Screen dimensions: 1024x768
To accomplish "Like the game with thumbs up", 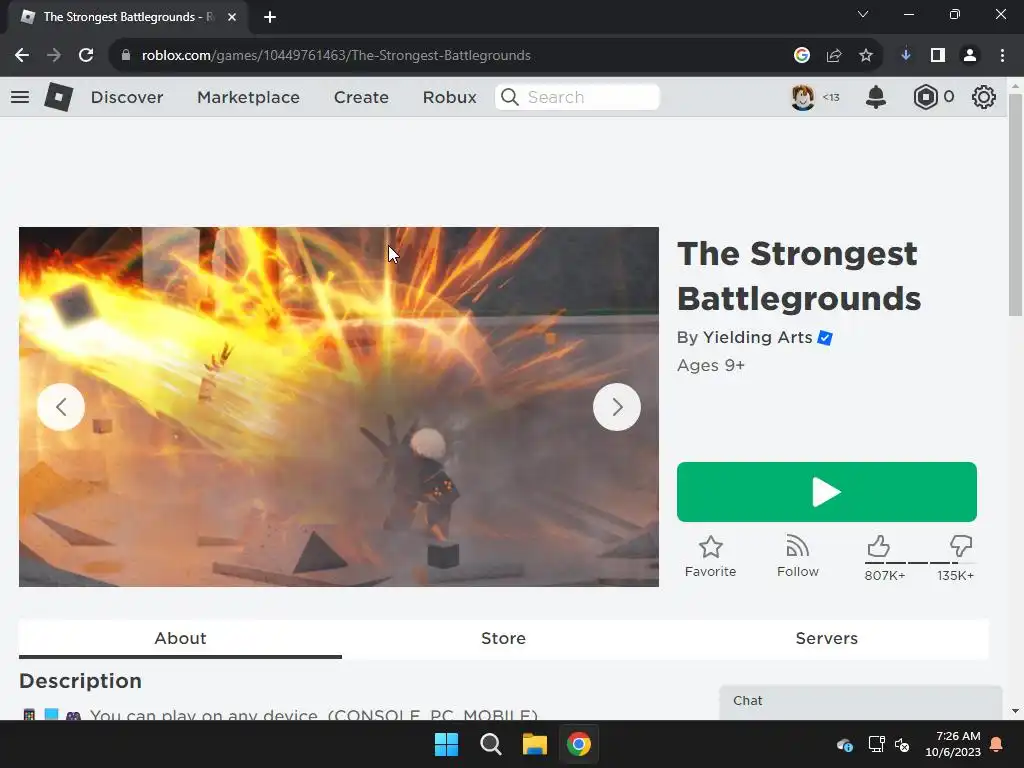I will (x=878, y=546).
